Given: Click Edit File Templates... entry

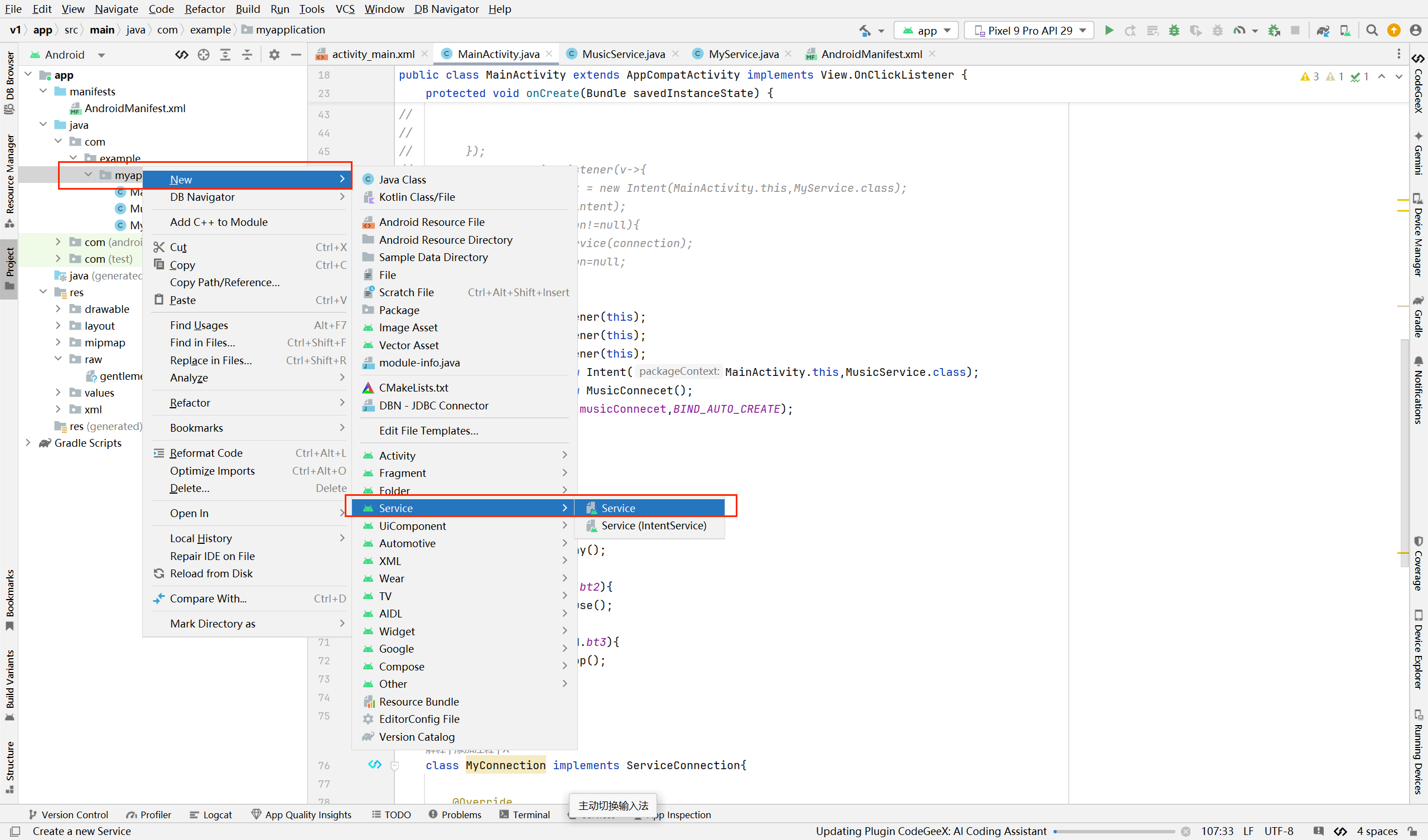Looking at the screenshot, I should tap(428, 431).
